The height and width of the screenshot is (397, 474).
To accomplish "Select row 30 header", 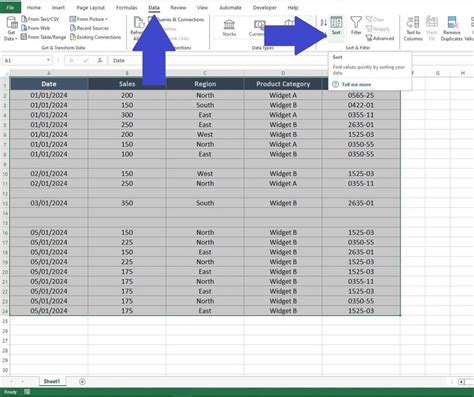I will 5,370.
